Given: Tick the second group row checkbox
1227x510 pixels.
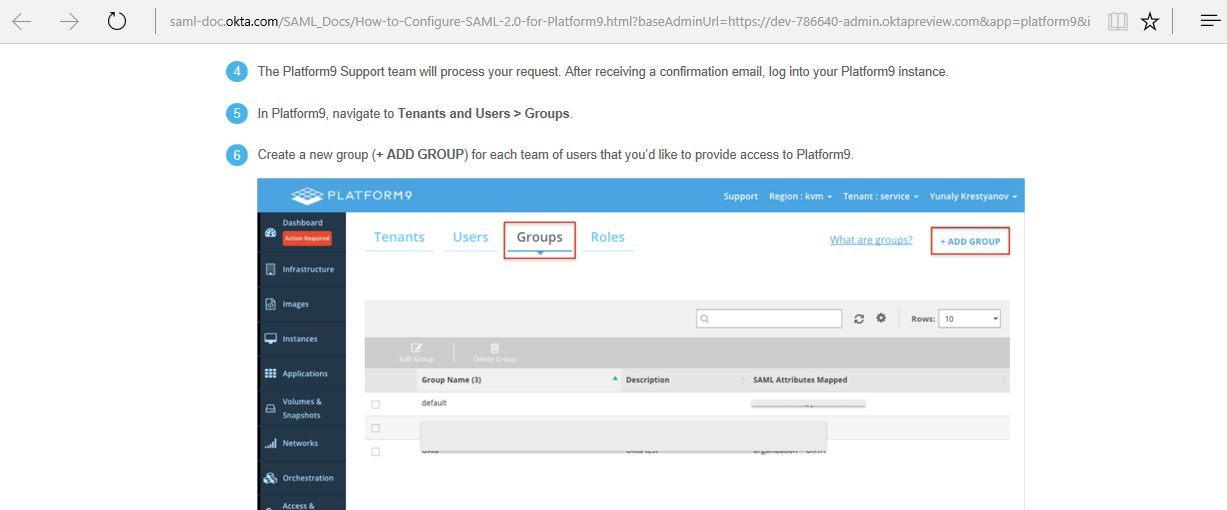Looking at the screenshot, I should click(376, 428).
